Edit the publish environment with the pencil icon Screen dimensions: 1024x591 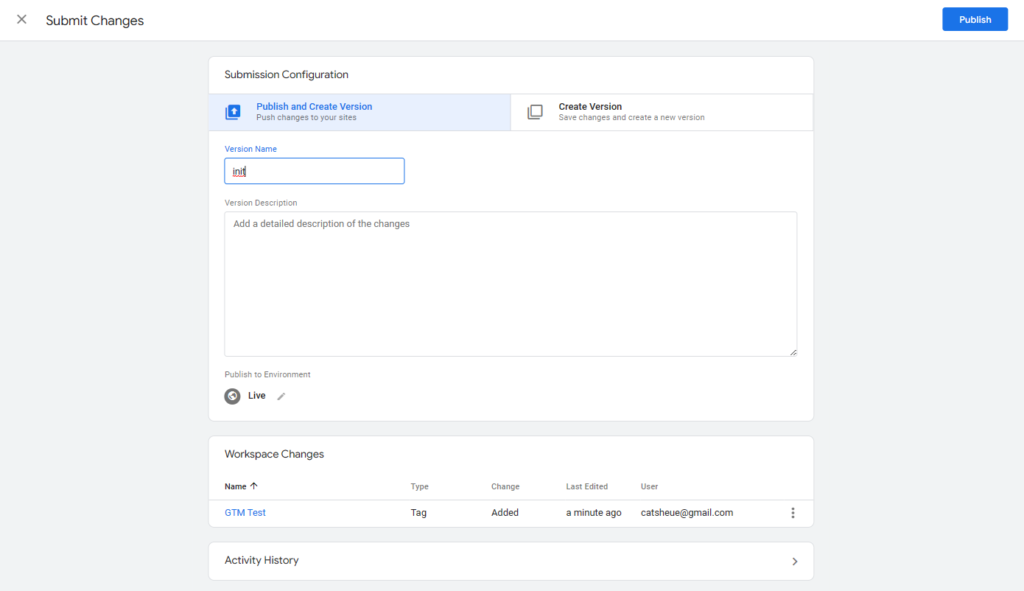point(281,396)
